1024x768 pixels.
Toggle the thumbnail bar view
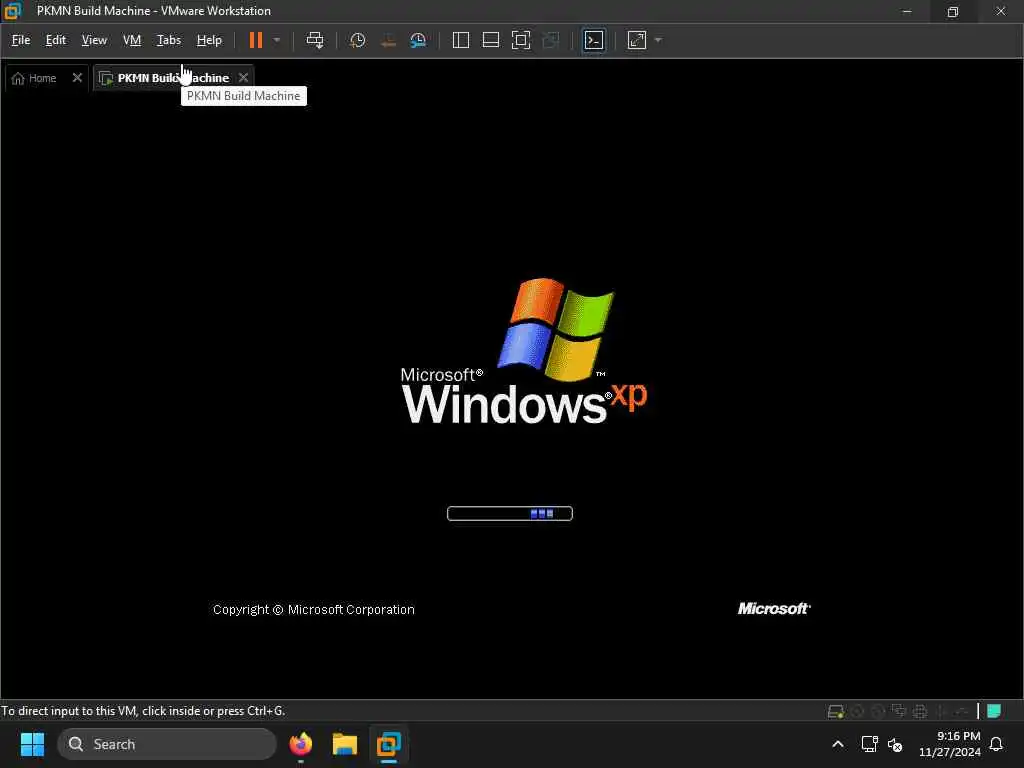pyautogui.click(x=490, y=40)
